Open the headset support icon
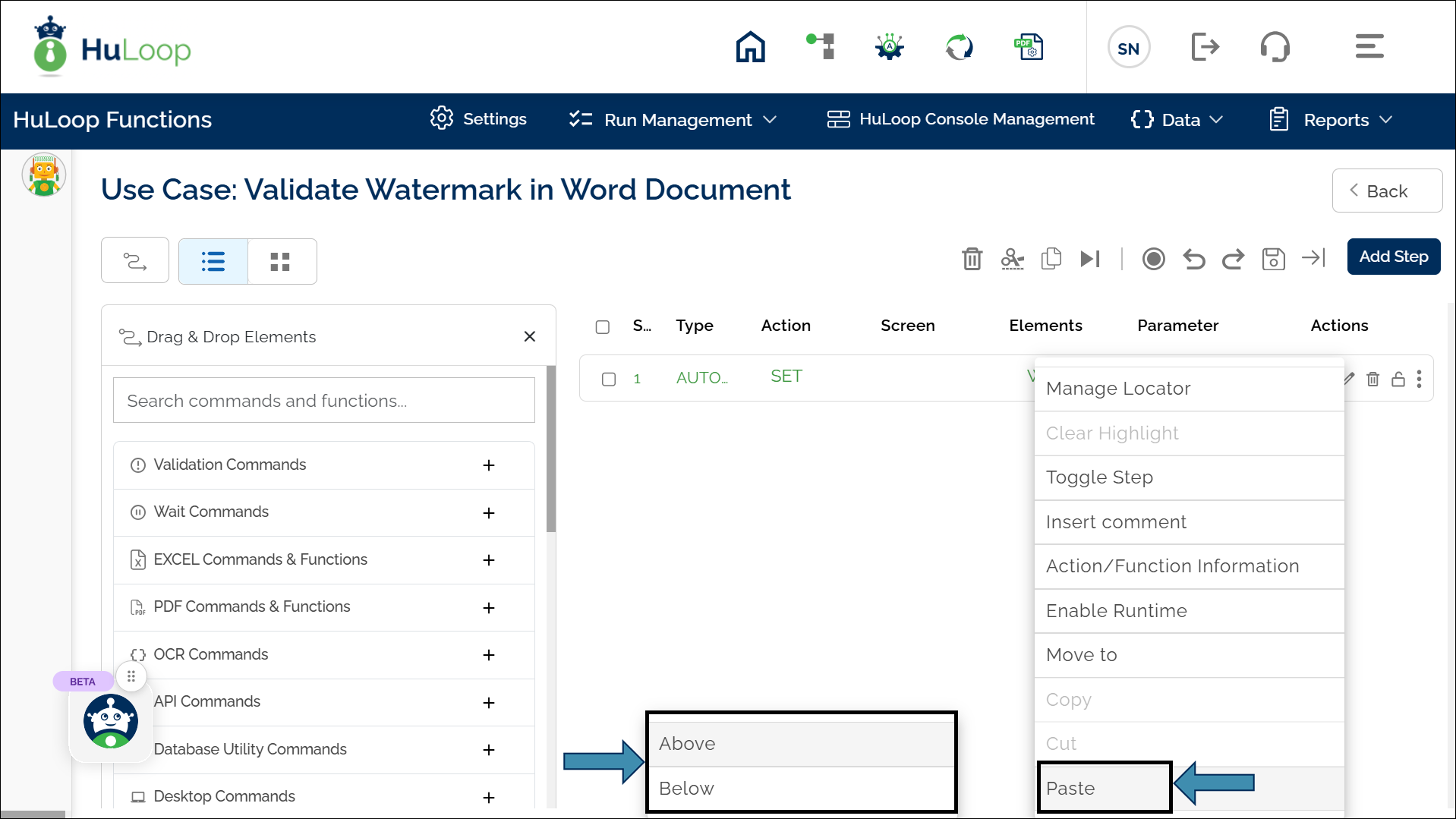Viewport: 1456px width, 819px height. (1275, 47)
